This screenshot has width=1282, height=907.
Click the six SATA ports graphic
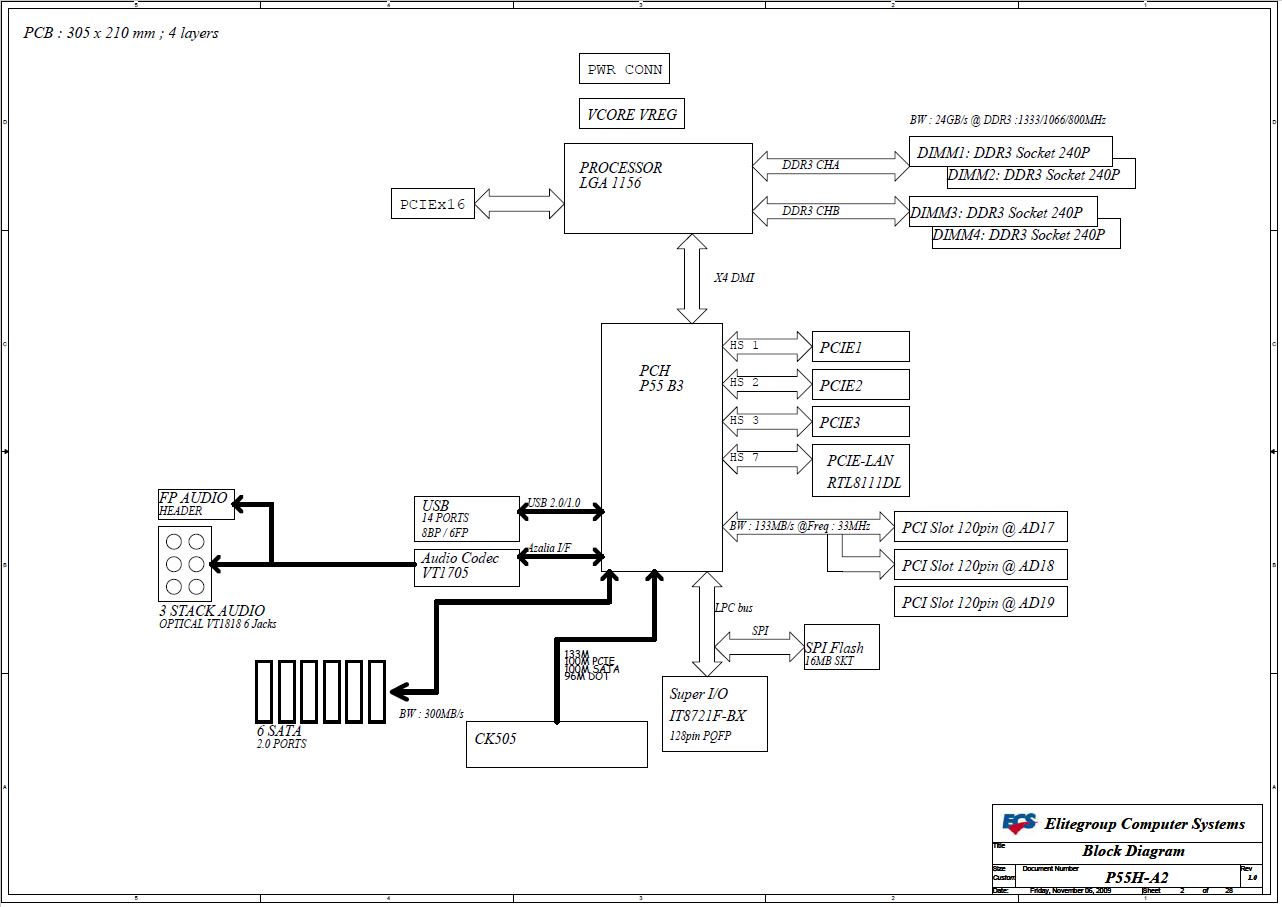[320, 691]
